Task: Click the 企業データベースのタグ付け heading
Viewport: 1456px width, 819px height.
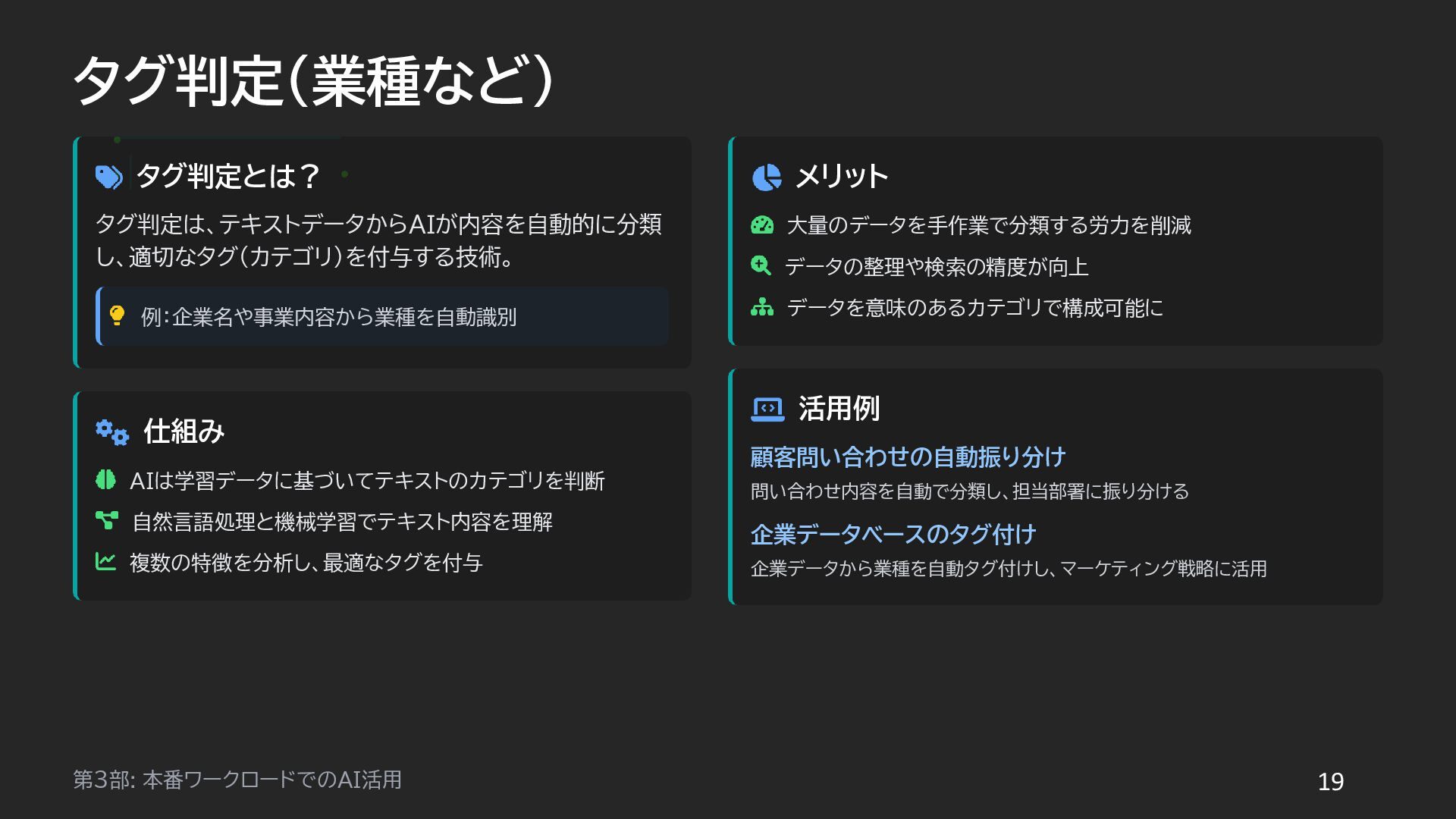Action: (x=893, y=534)
